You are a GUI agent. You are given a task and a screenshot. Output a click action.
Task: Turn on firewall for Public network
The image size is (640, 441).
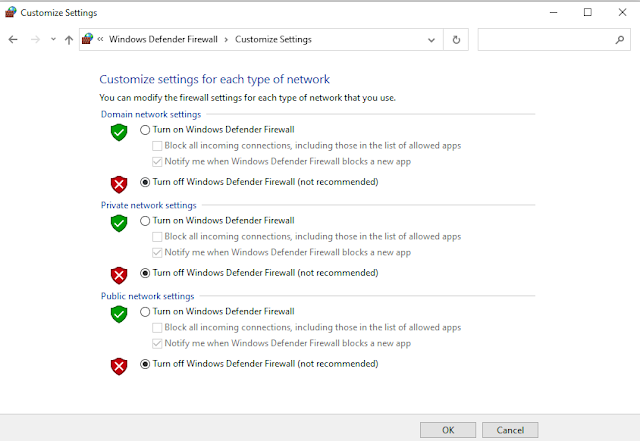[x=145, y=312]
